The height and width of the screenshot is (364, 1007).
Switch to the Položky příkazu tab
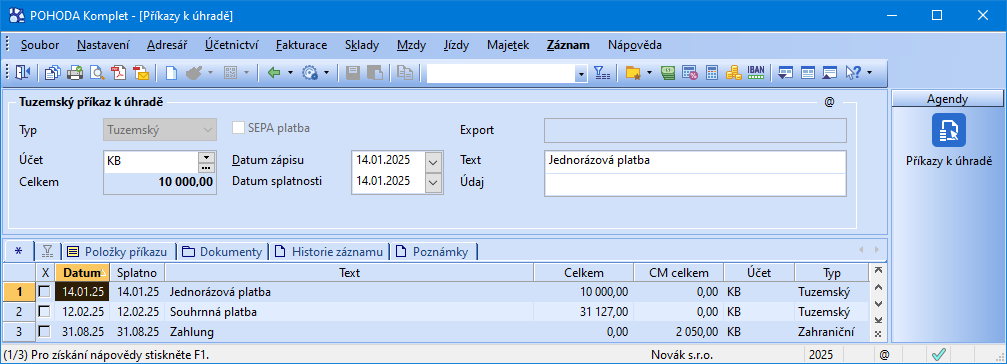tap(119, 251)
